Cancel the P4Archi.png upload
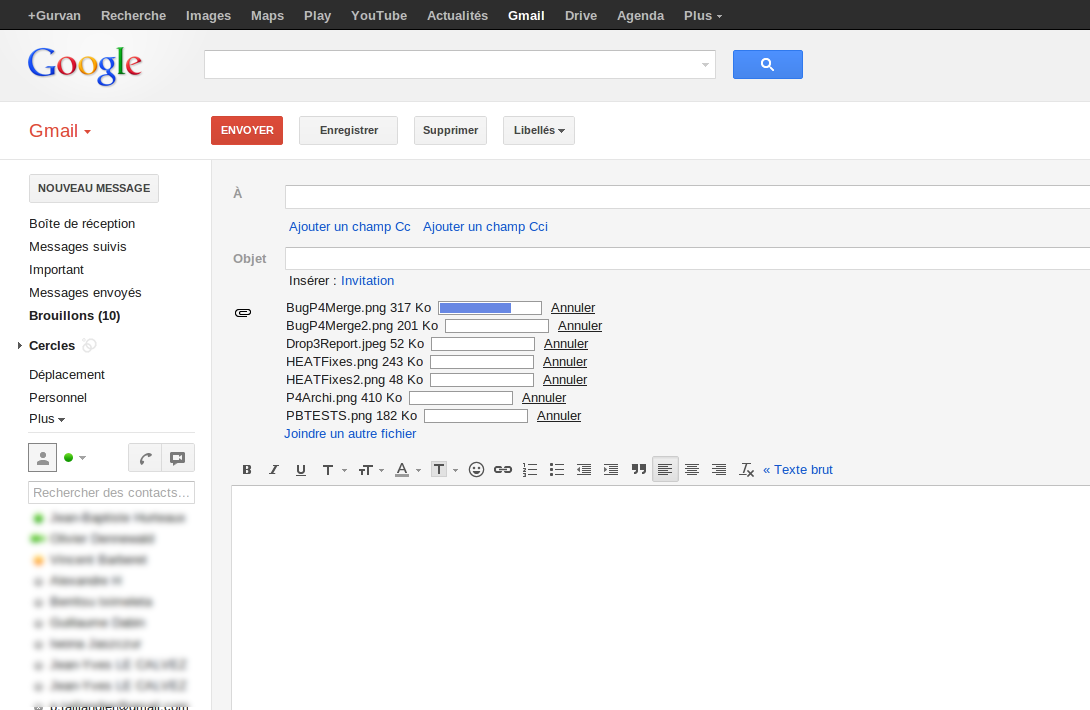This screenshot has height=710, width=1090. 544,398
